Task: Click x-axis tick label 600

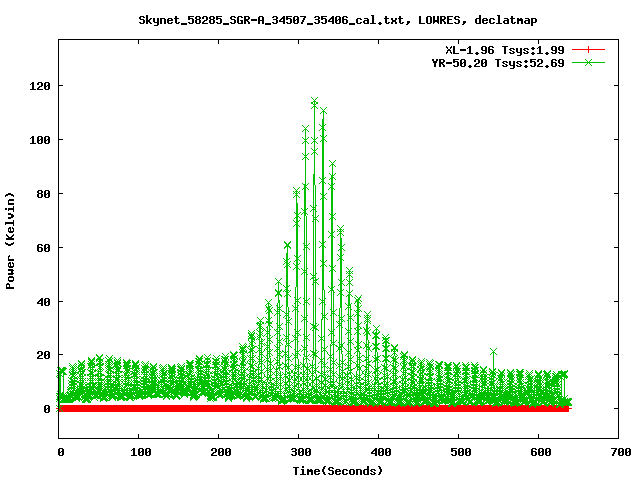Action: click(x=541, y=452)
